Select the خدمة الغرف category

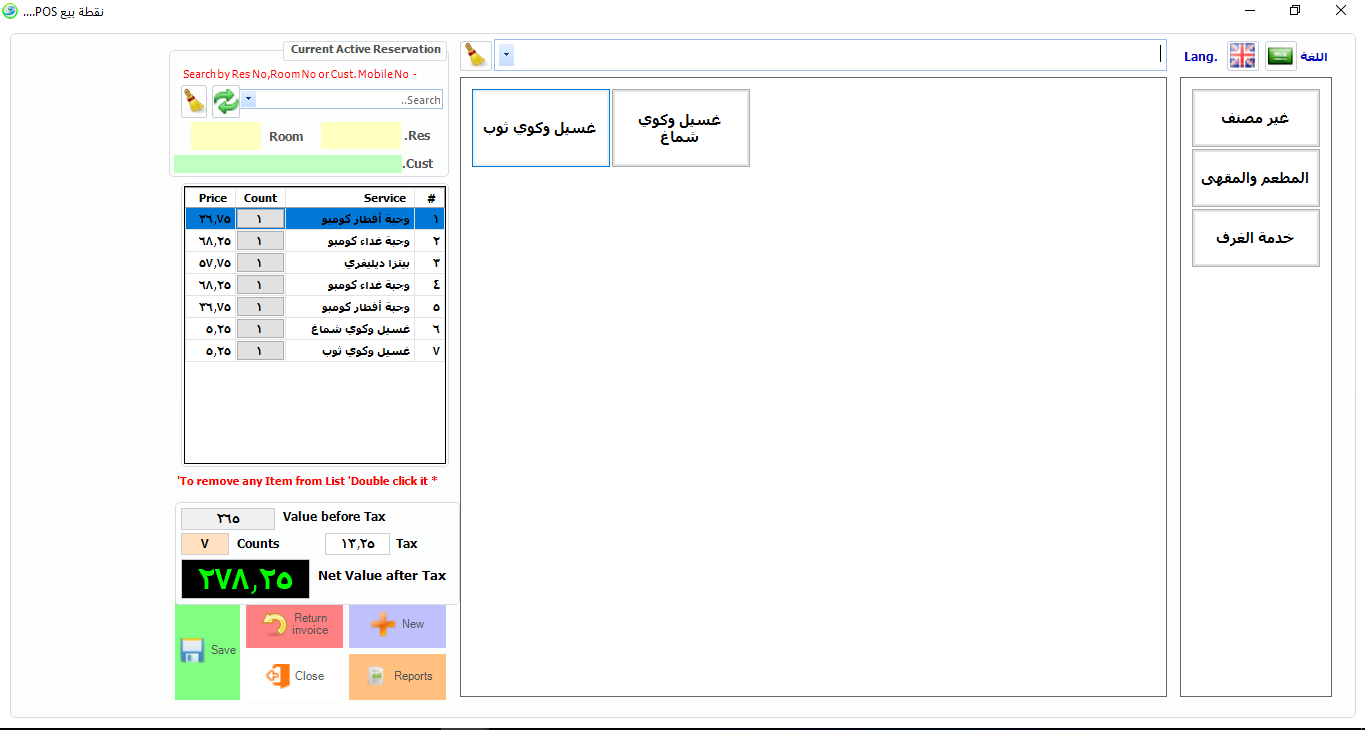click(1255, 238)
